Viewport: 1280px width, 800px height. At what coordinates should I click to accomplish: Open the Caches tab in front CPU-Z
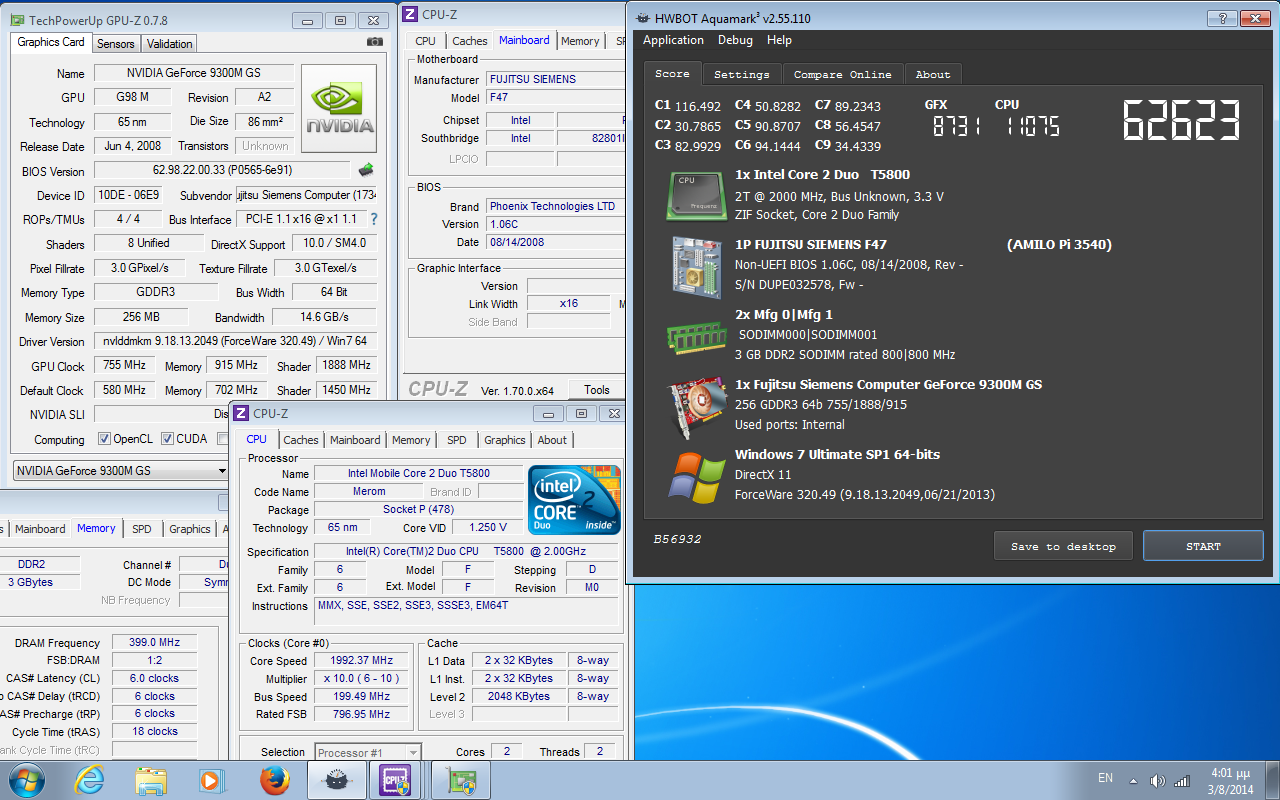tap(300, 440)
